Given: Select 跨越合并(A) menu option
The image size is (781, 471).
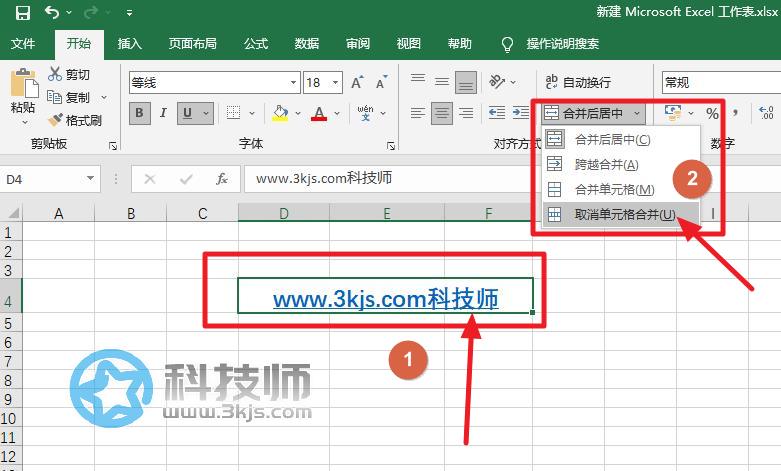Looking at the screenshot, I should tap(621, 164).
